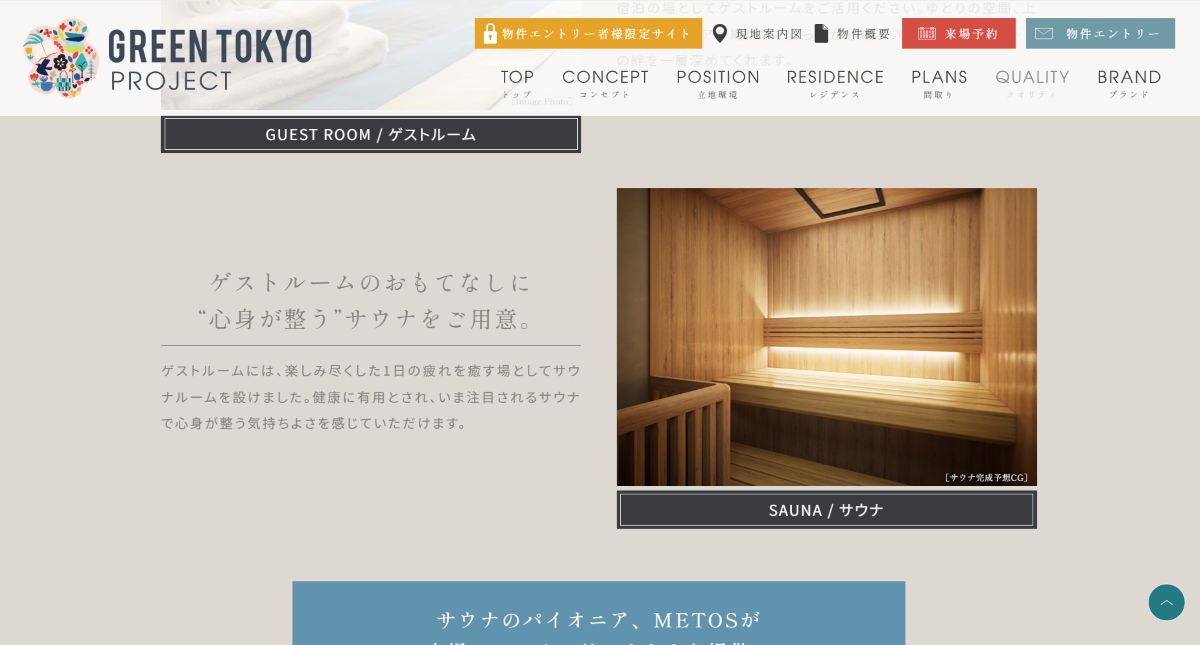Click the Green Tokyo Project floral logo emblem
The image size is (1200, 645).
point(61,58)
